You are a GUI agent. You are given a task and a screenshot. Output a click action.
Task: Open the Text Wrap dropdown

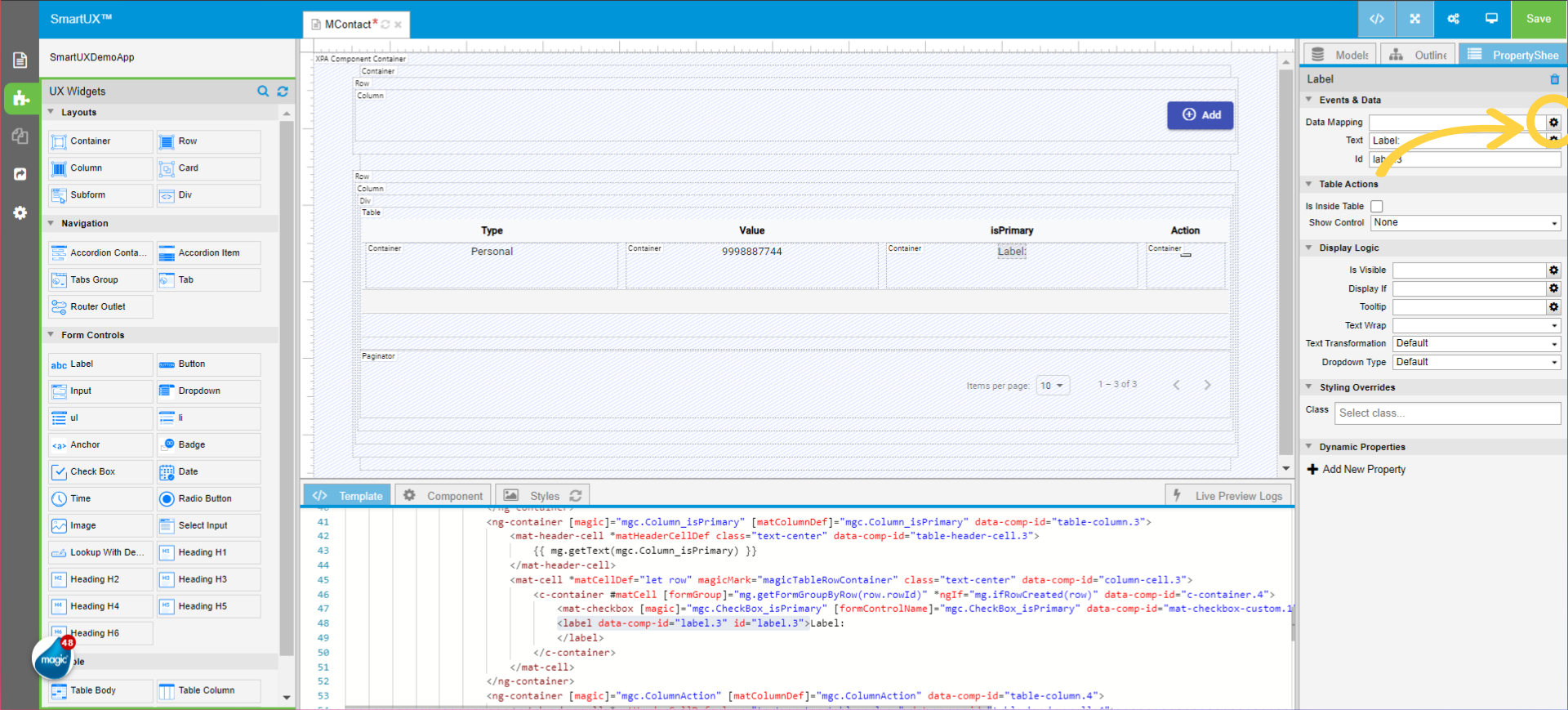pos(1477,326)
